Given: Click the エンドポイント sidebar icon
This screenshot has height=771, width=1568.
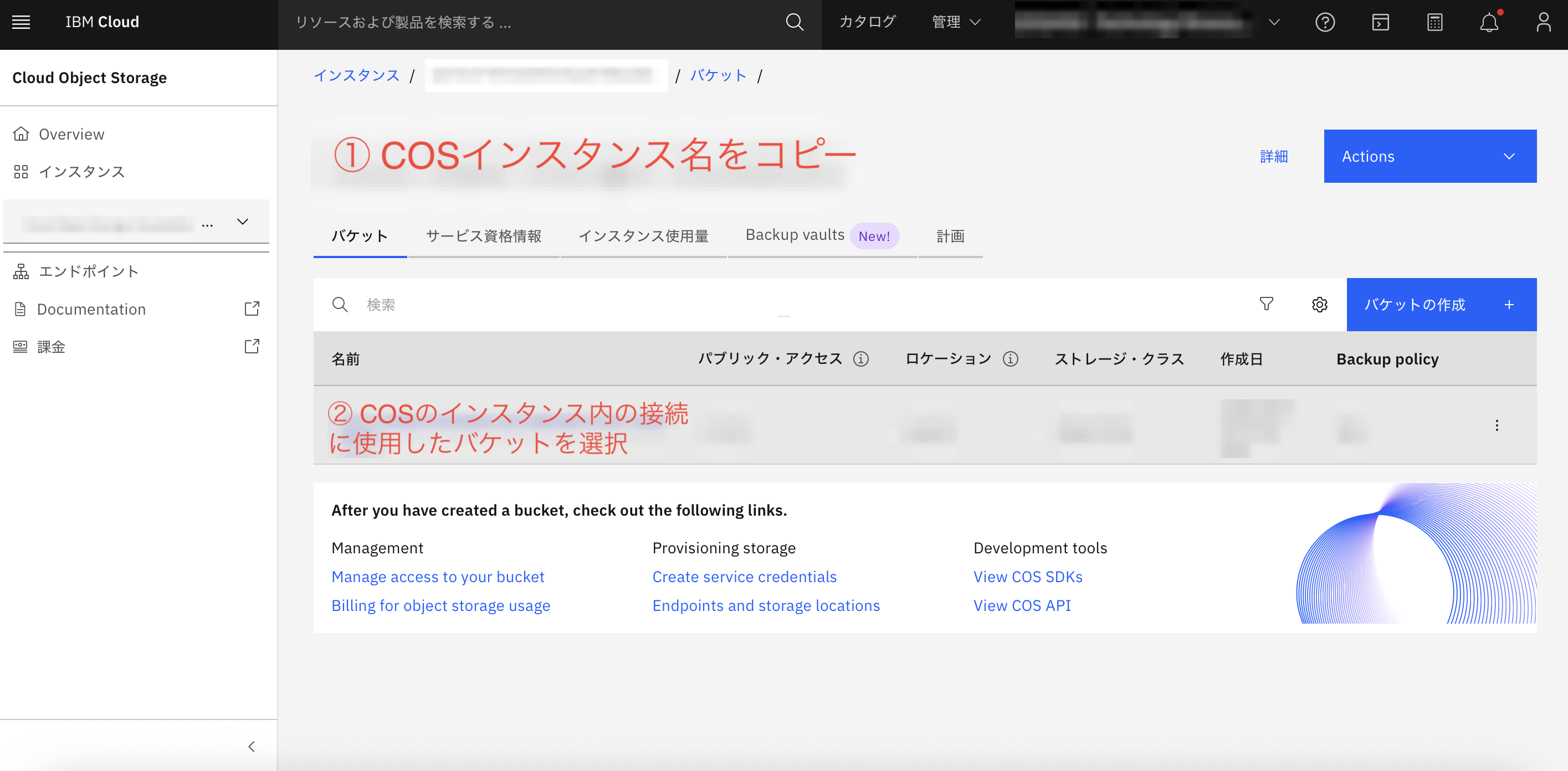Looking at the screenshot, I should [x=20, y=271].
